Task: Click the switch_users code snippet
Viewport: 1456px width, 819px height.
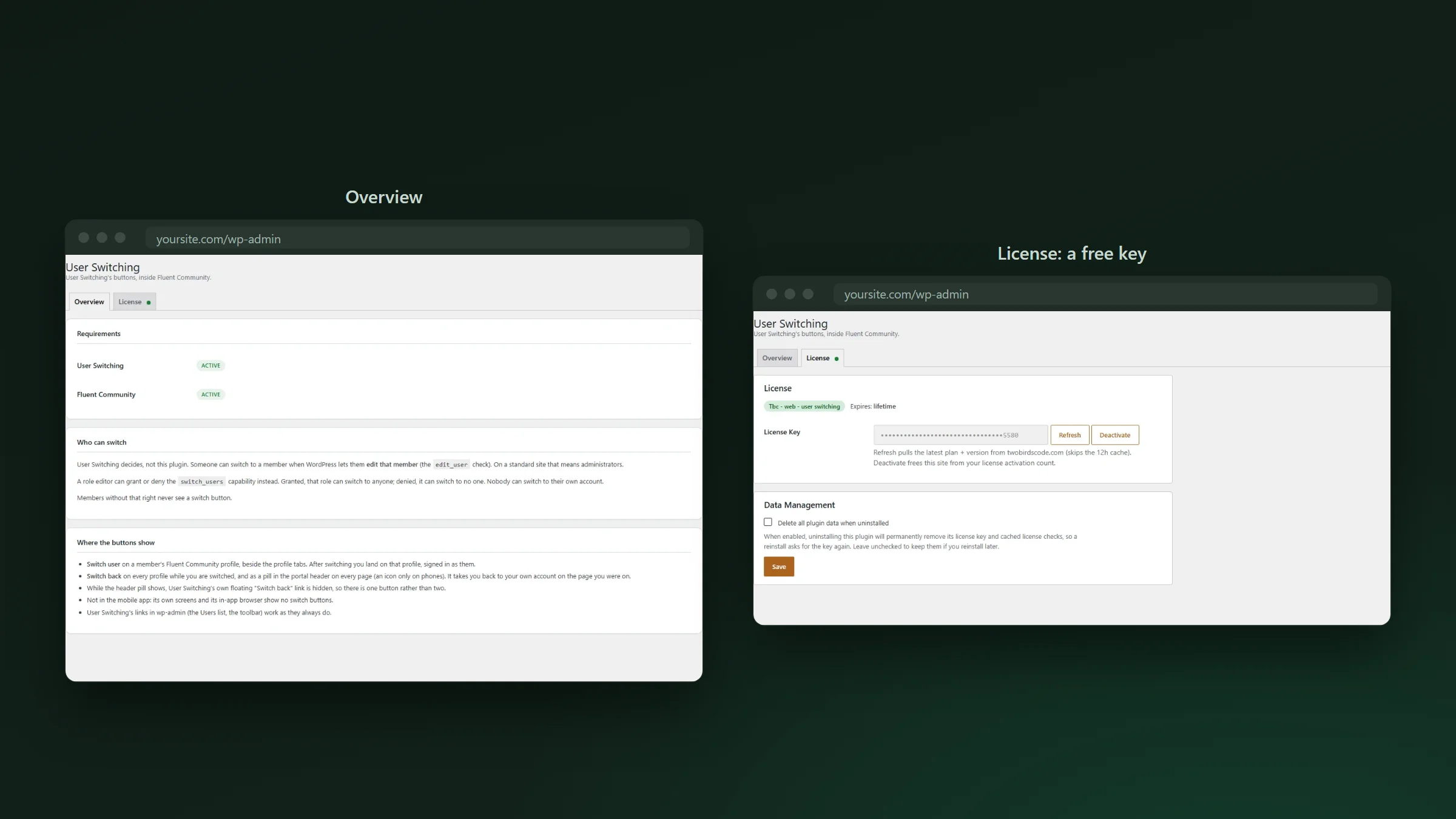Action: click(201, 482)
